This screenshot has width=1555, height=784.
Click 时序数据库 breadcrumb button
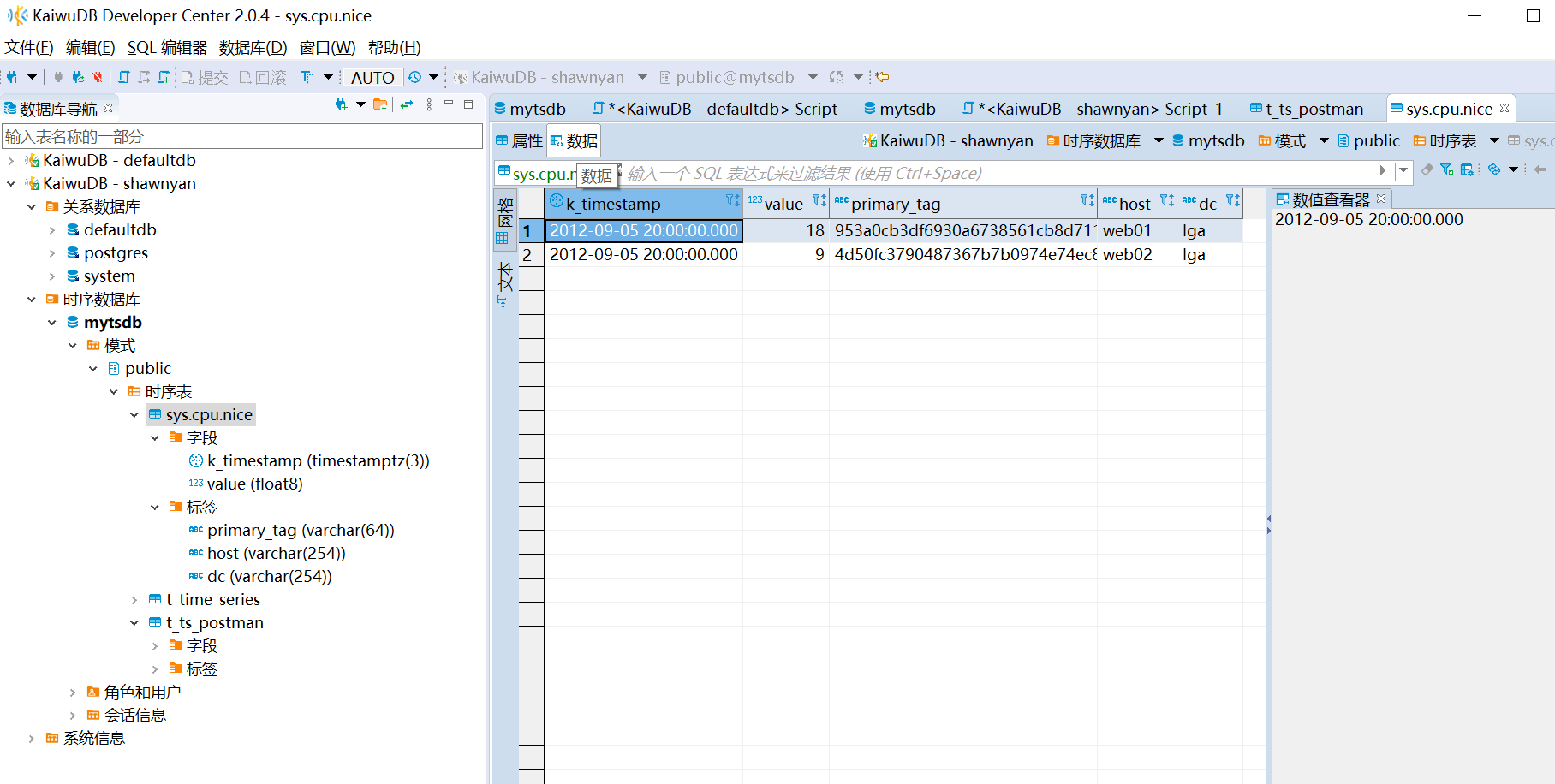click(1093, 141)
